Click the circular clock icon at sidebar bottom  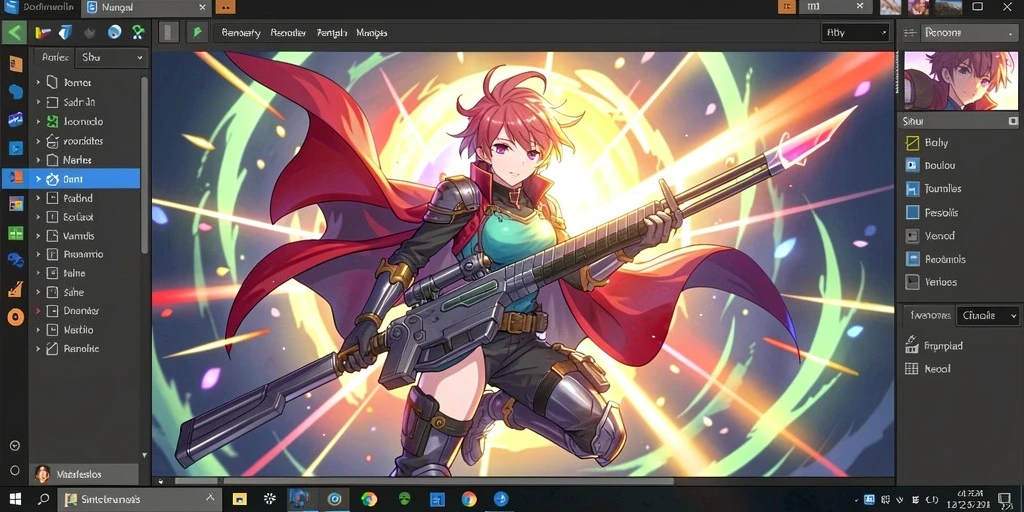[15, 445]
